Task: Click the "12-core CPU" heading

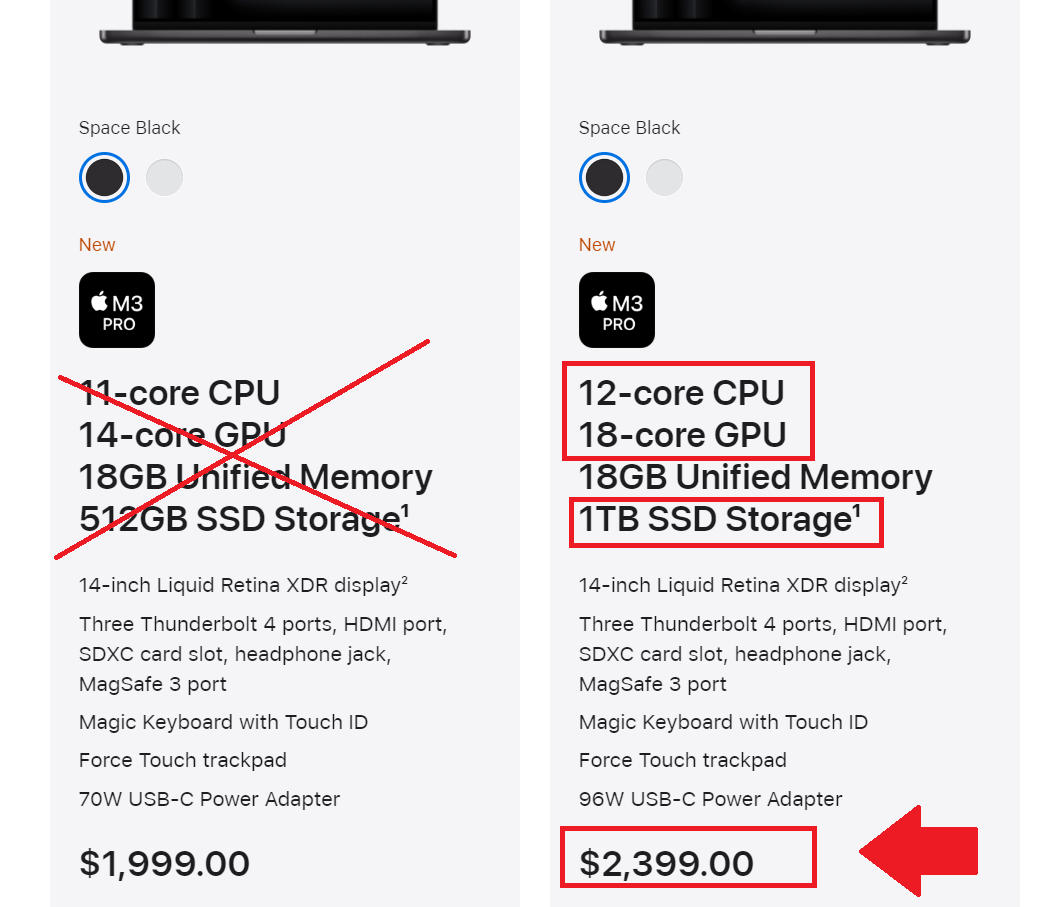Action: coord(681,393)
